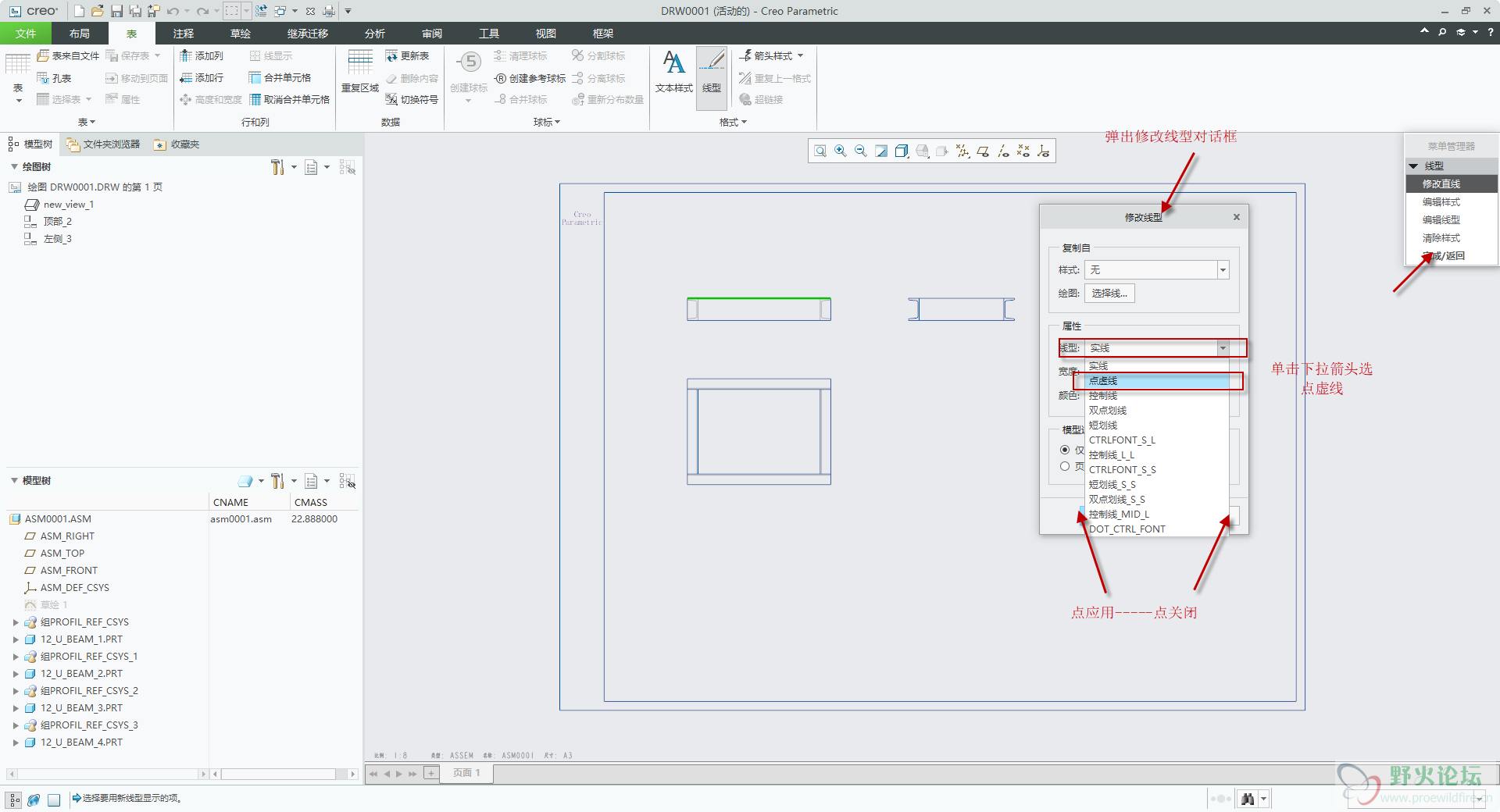Screen dimensions: 1500x812
Task: Switch to Favorites (收藏夹) tab
Action: click(x=177, y=144)
